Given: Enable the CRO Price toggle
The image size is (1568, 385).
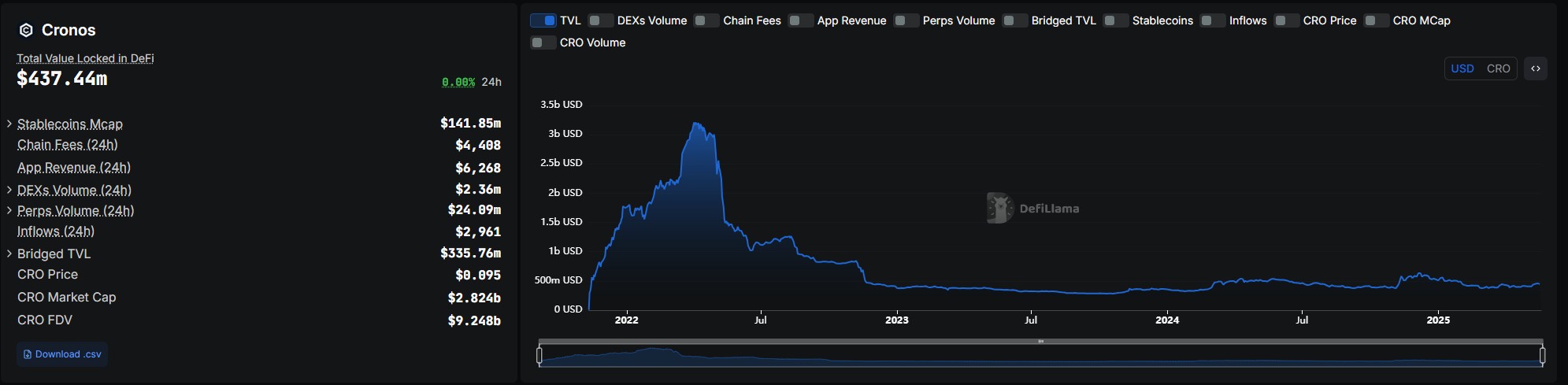Looking at the screenshot, I should click(x=1287, y=20).
